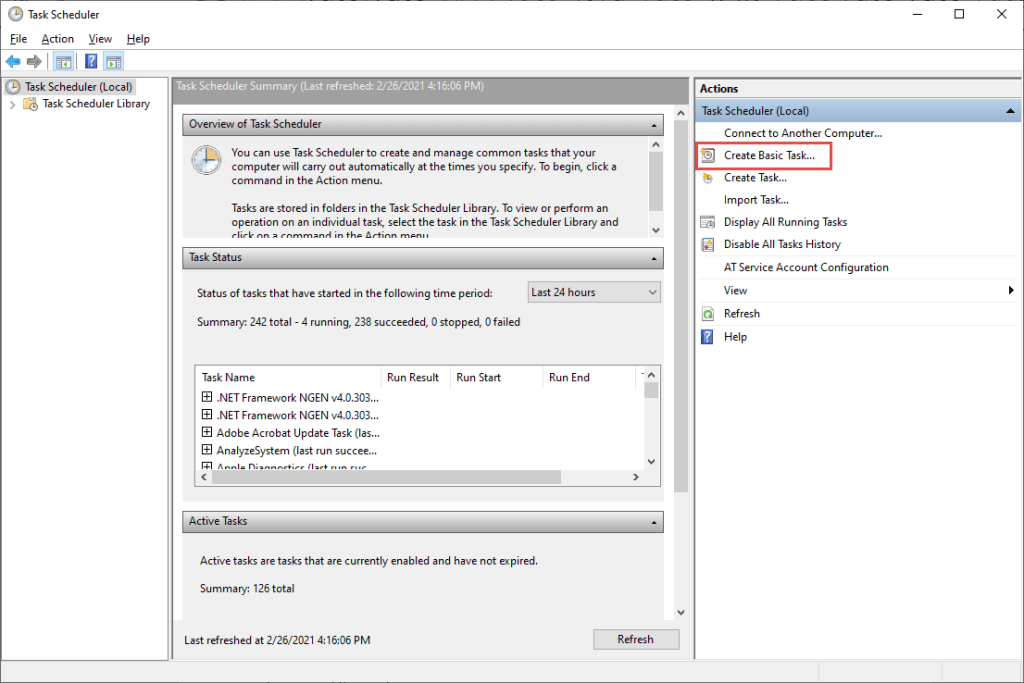Click the Task Scheduler Library folder icon
The height and width of the screenshot is (683, 1024).
click(31, 104)
